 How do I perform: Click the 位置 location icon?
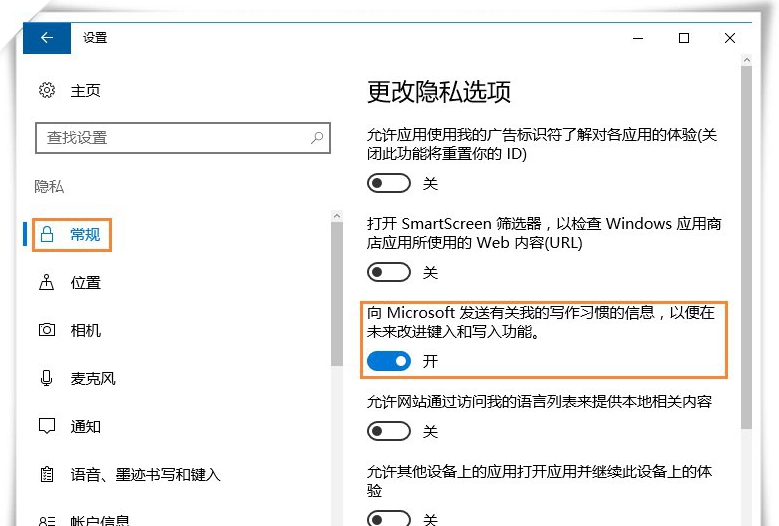47,282
